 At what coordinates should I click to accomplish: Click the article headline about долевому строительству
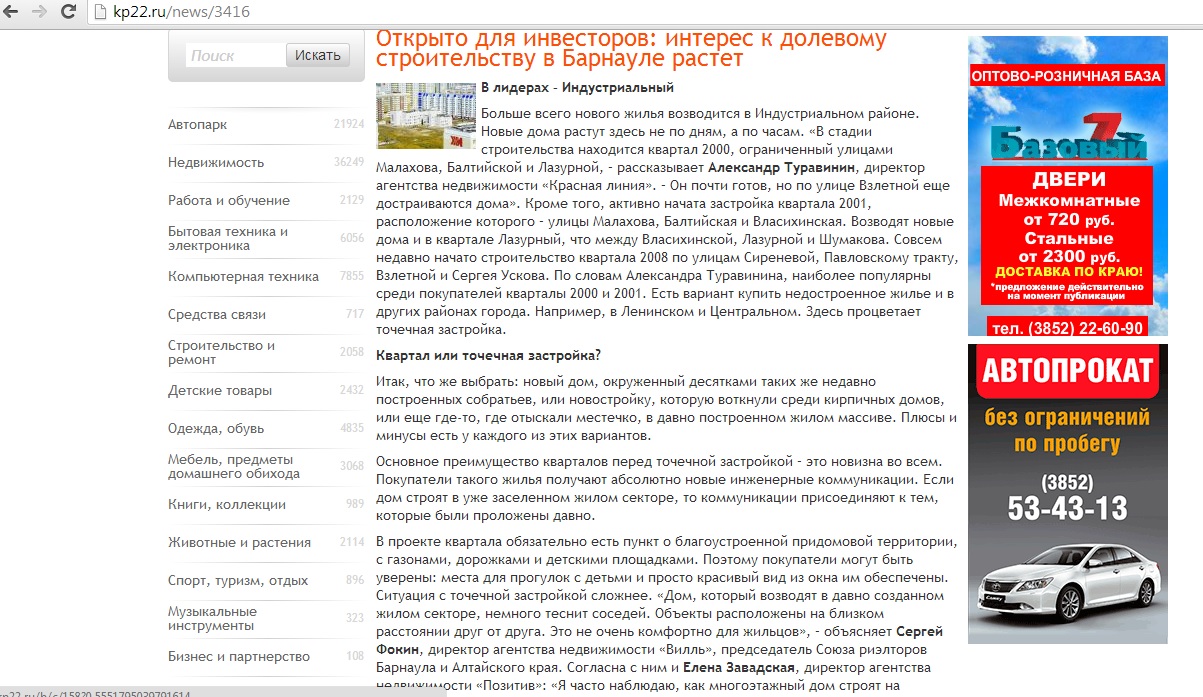pyautogui.click(x=631, y=49)
